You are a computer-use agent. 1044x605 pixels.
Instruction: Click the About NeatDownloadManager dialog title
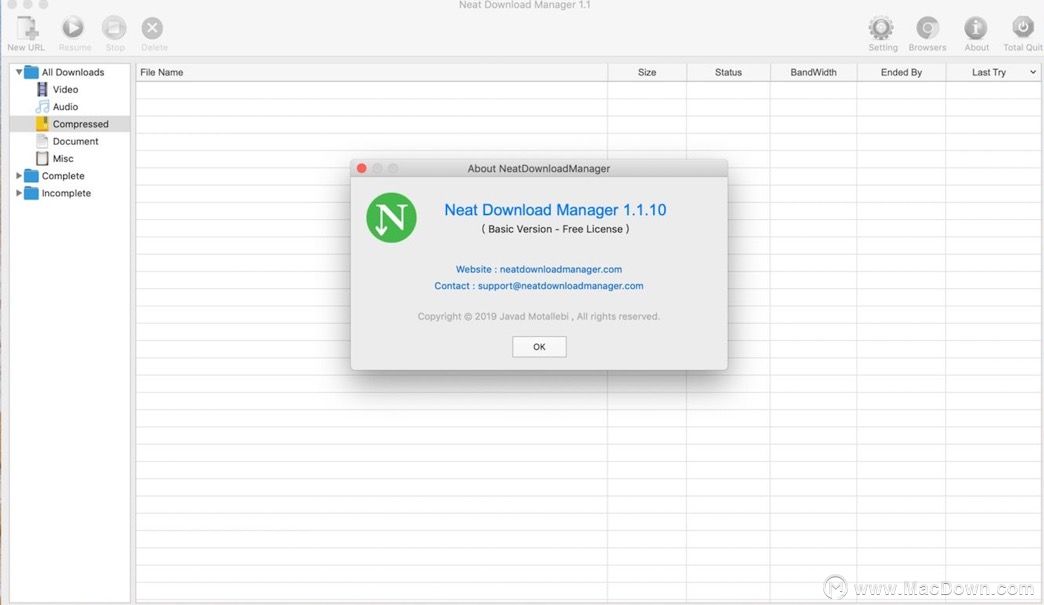(x=539, y=168)
